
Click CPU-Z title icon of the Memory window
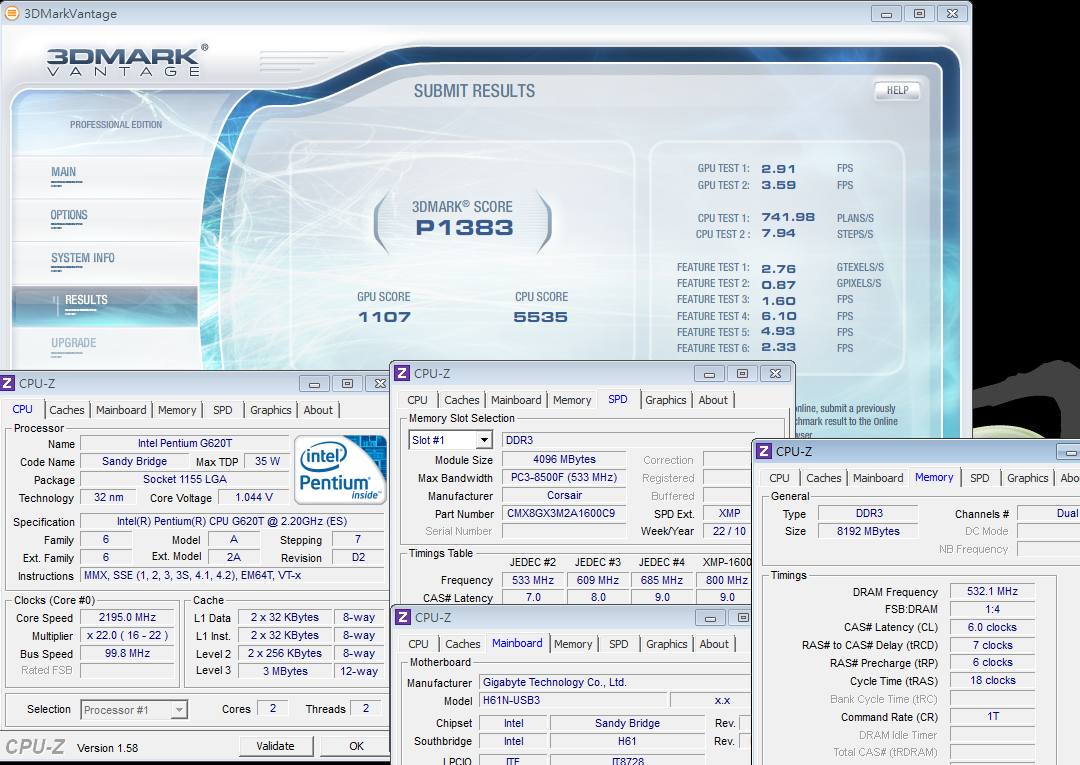point(764,452)
